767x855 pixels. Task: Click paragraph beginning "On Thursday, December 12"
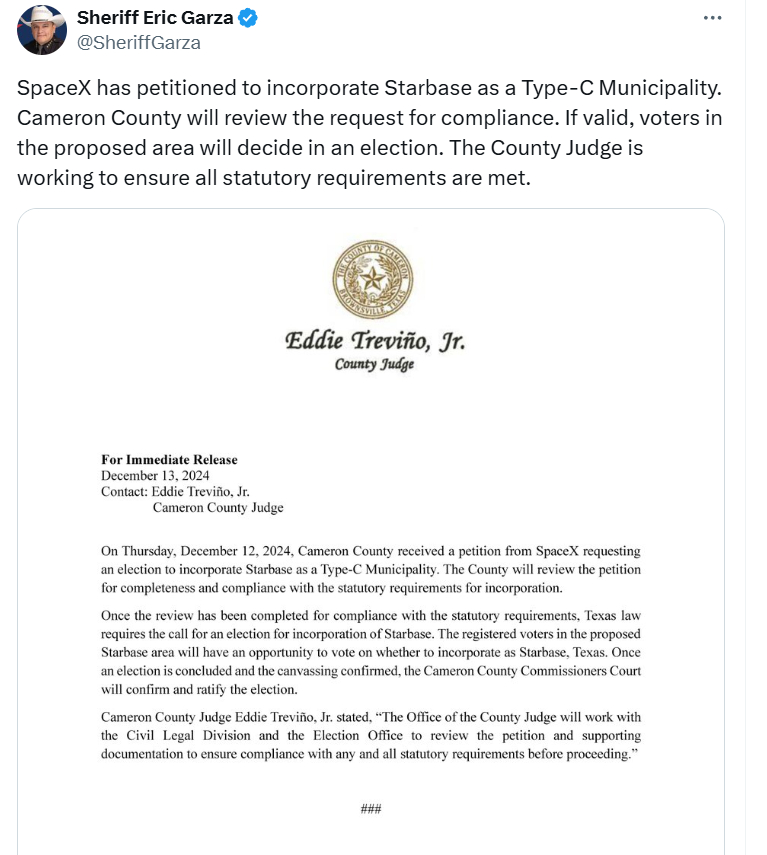pyautogui.click(x=370, y=569)
